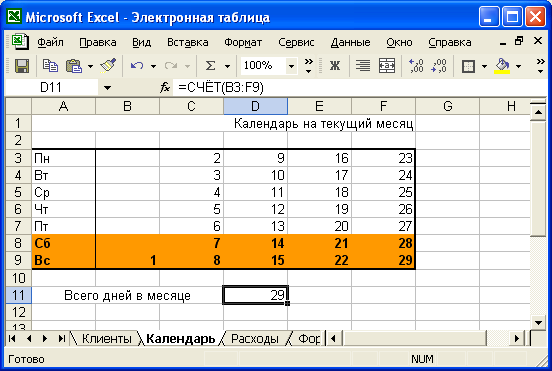The width and height of the screenshot is (552, 371).
Task: Click the horizontal scrollbar left arrow
Action: tap(333, 339)
